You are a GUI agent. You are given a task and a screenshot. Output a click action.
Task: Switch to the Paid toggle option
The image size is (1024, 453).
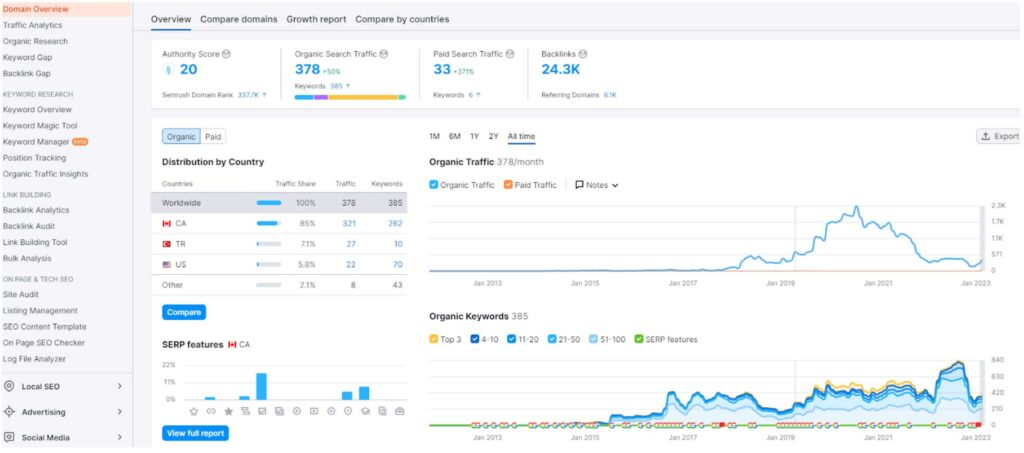pyautogui.click(x=213, y=136)
